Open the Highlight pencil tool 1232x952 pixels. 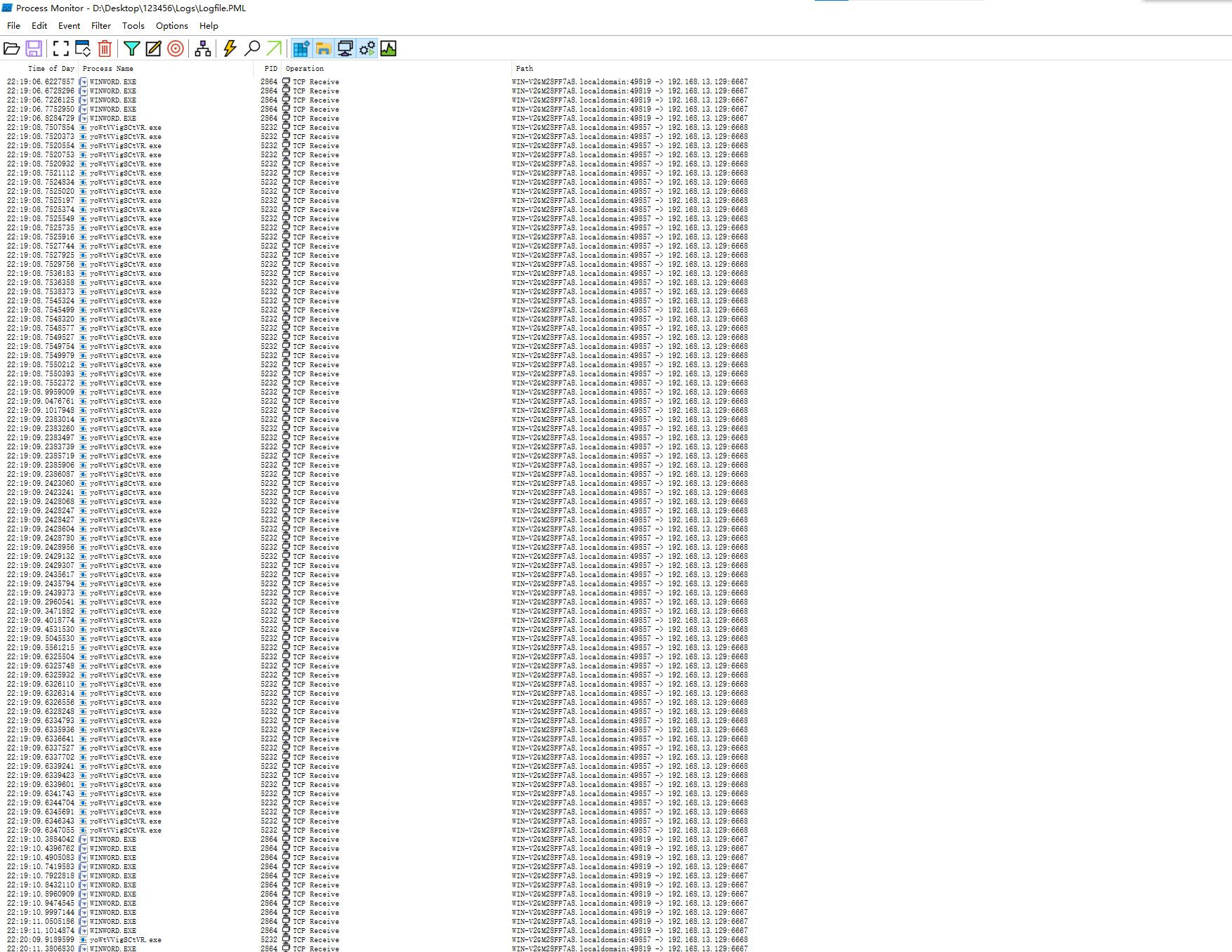[153, 48]
